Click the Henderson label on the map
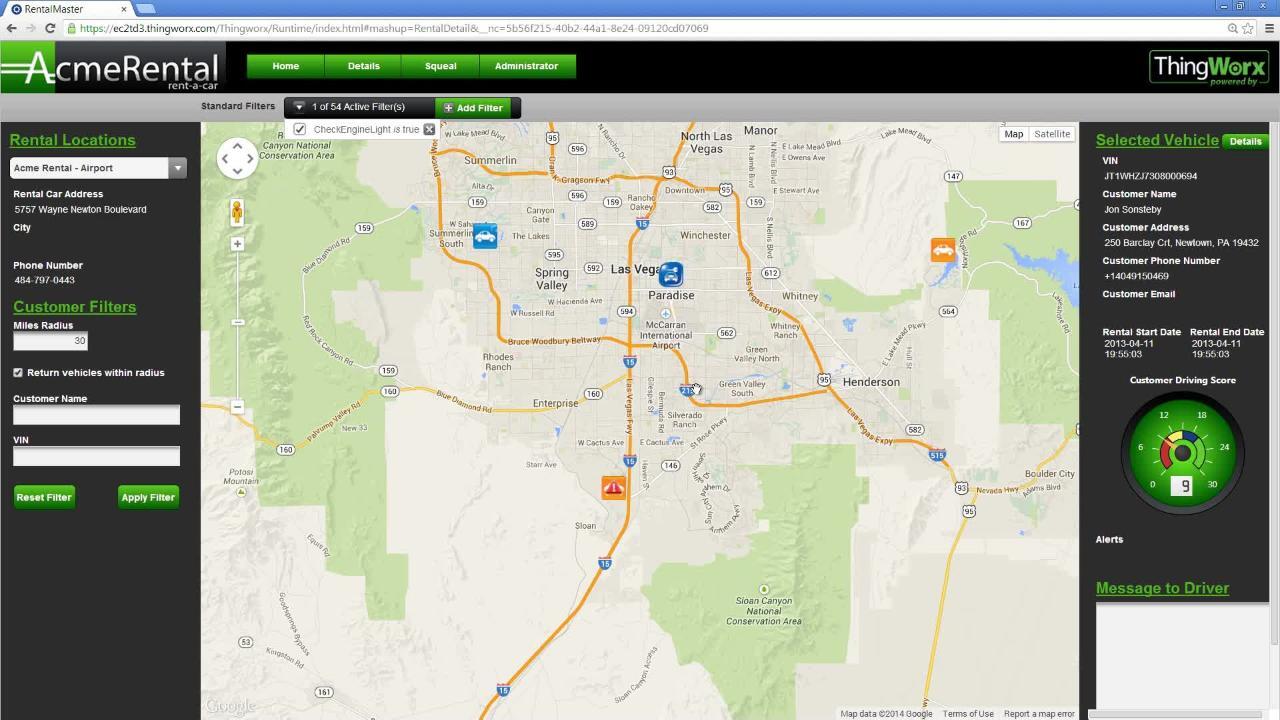 point(871,382)
